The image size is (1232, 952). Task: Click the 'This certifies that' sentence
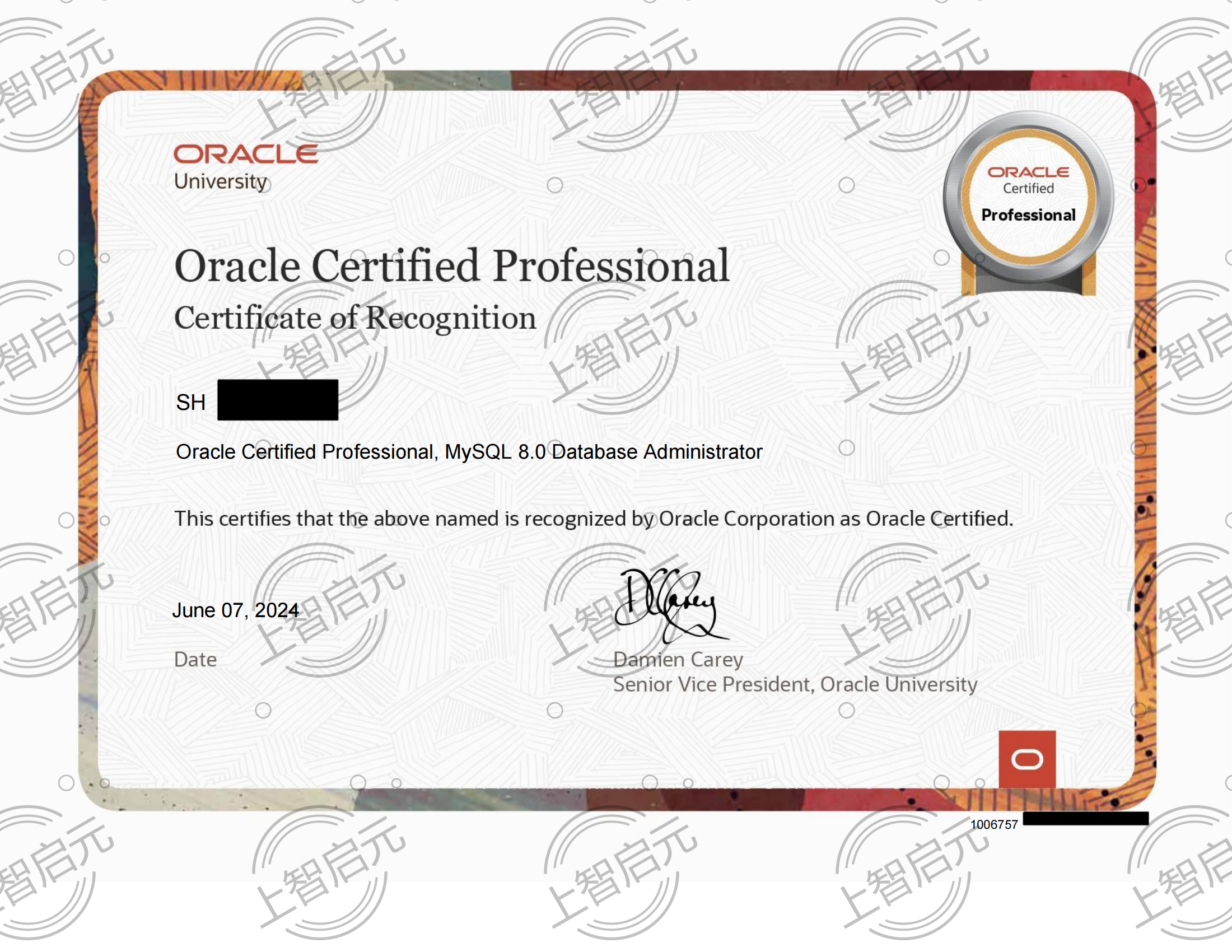(x=594, y=519)
